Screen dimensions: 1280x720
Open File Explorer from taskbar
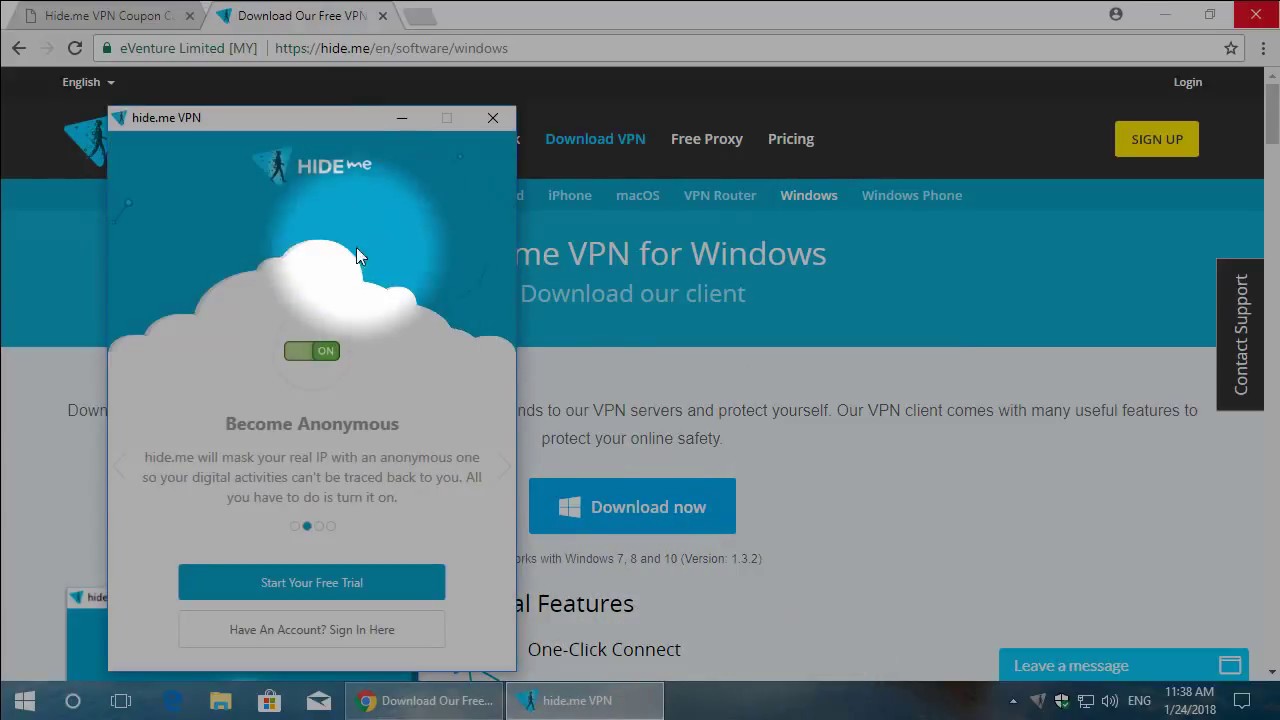pyautogui.click(x=221, y=701)
